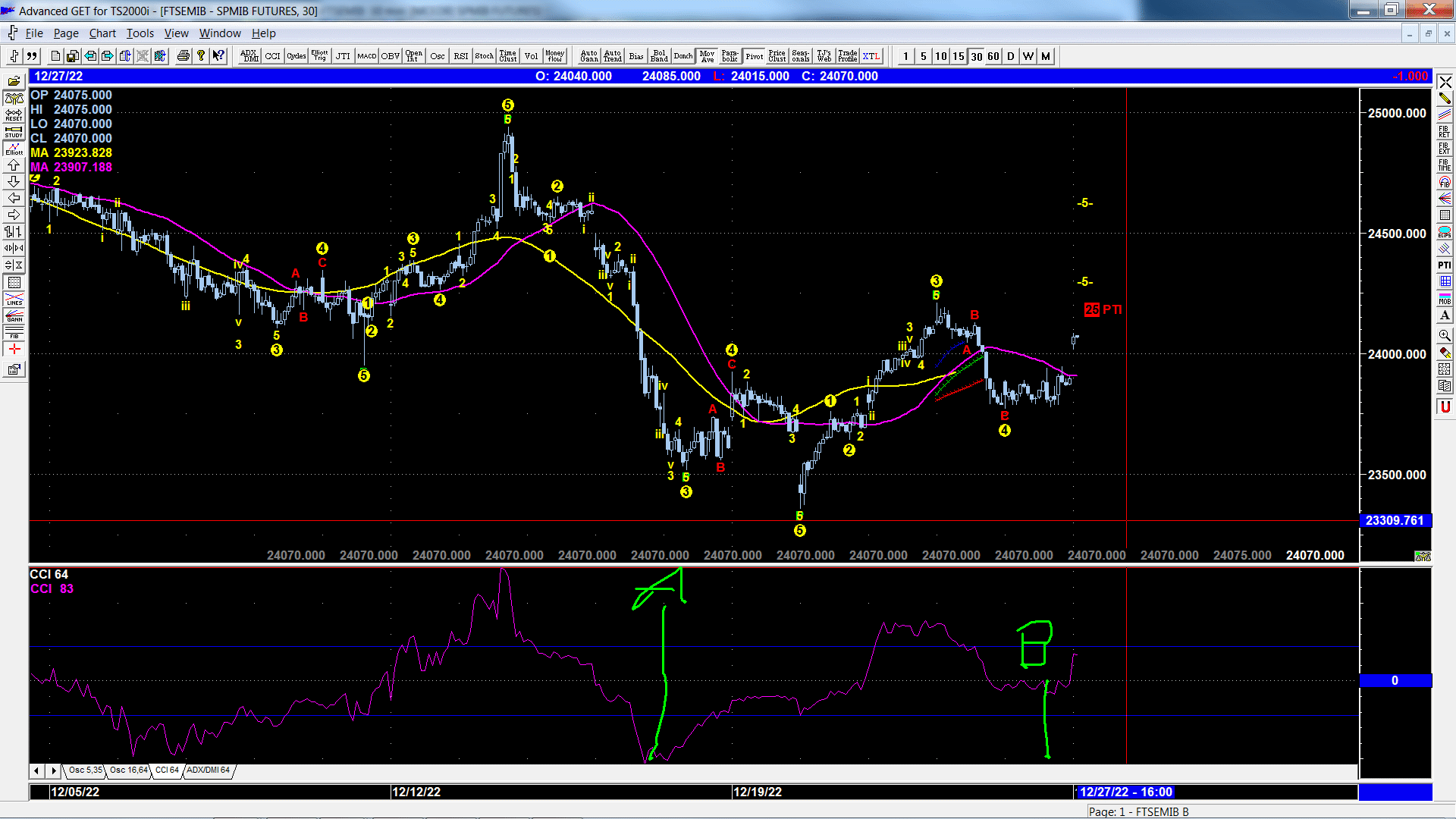
Task: Switch to the Osc 16,64 tab
Action: click(129, 770)
